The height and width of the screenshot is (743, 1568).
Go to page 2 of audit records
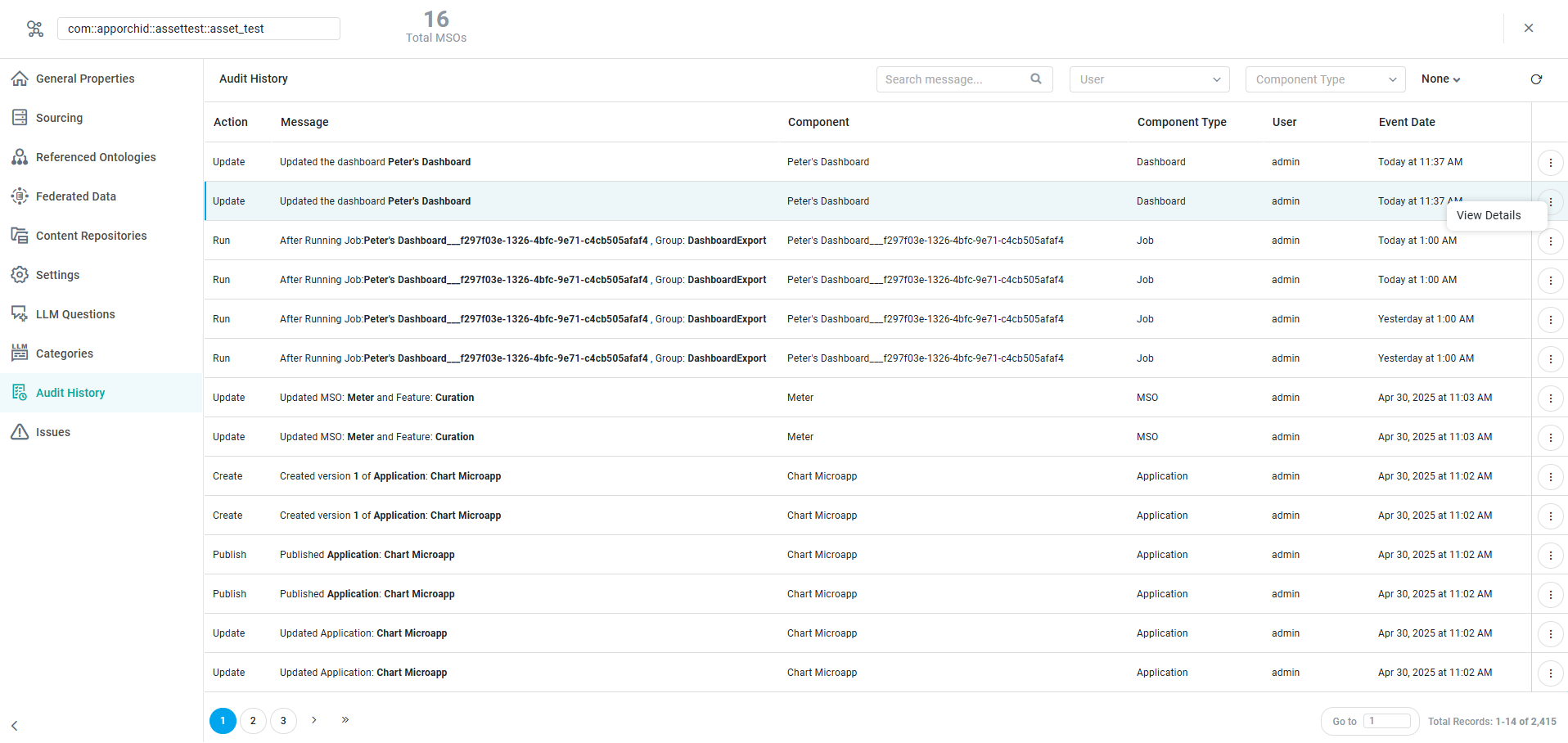pos(253,721)
